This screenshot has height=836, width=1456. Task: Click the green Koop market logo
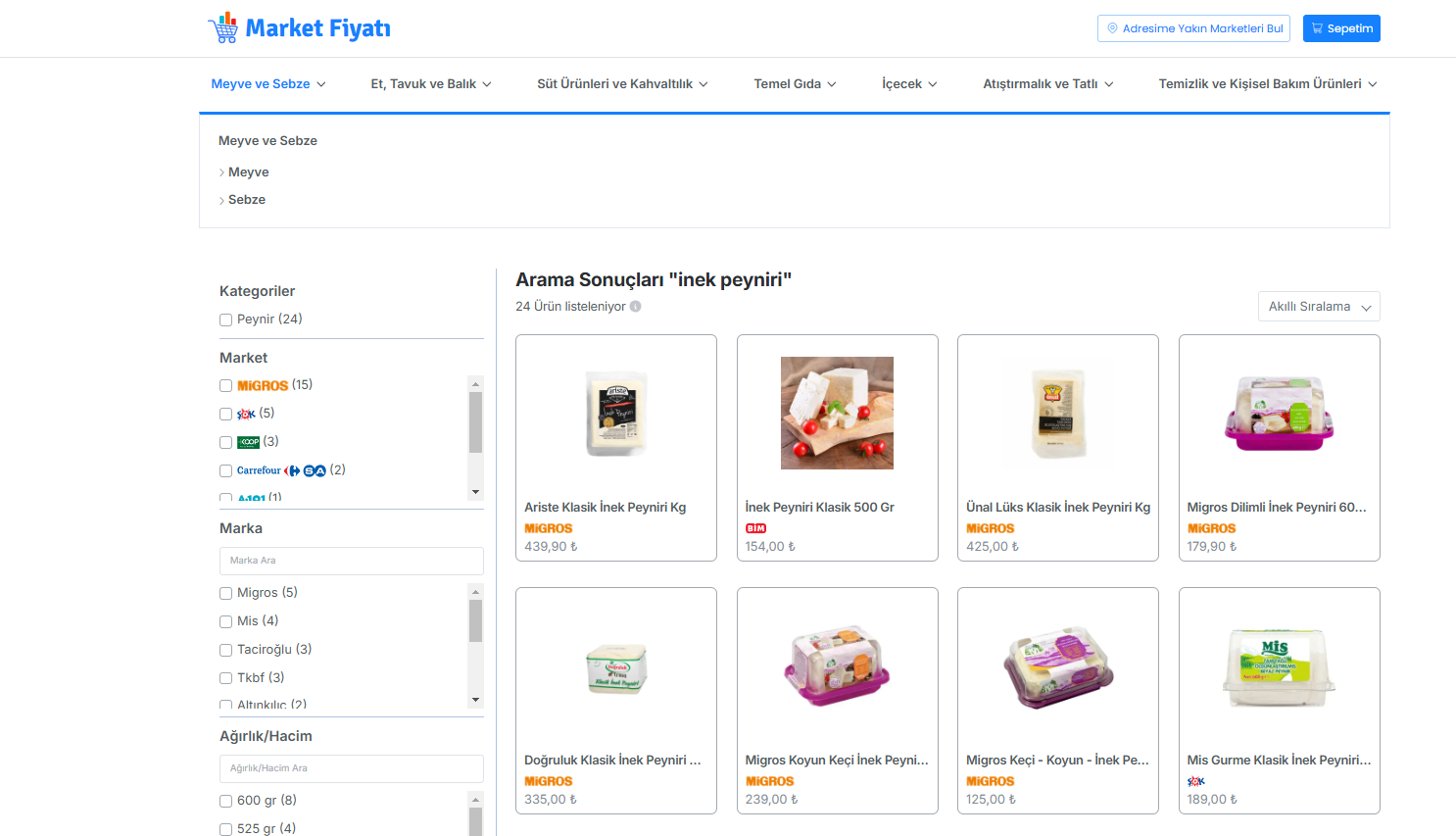(249, 442)
